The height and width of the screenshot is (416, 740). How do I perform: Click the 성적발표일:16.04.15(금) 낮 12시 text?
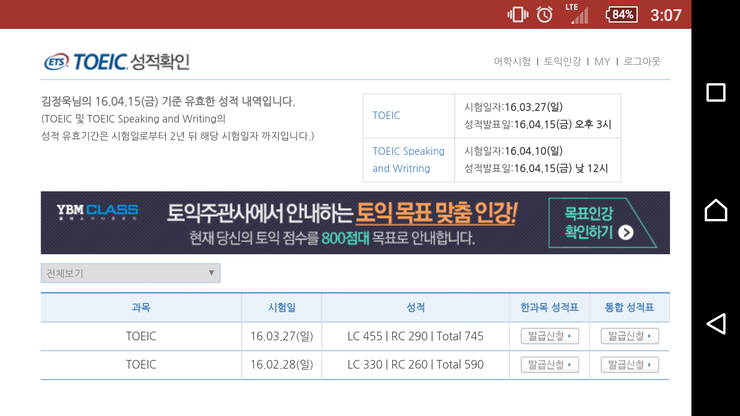click(x=536, y=169)
